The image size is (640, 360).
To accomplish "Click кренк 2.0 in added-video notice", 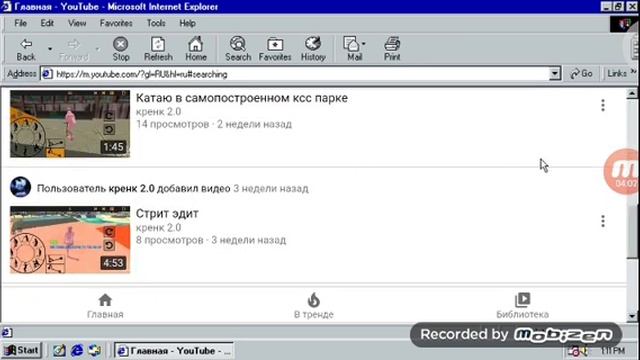I will pyautogui.click(x=131, y=189).
